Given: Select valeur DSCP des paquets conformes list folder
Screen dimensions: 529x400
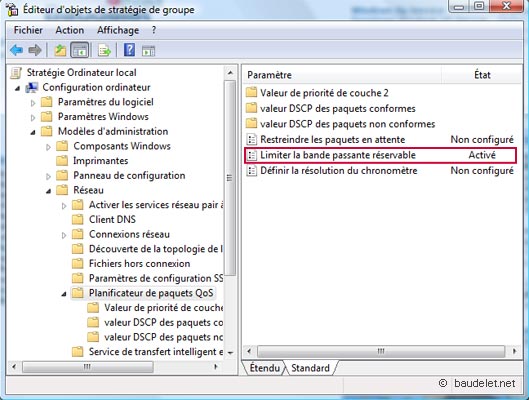Looking at the screenshot, I should [x=338, y=108].
